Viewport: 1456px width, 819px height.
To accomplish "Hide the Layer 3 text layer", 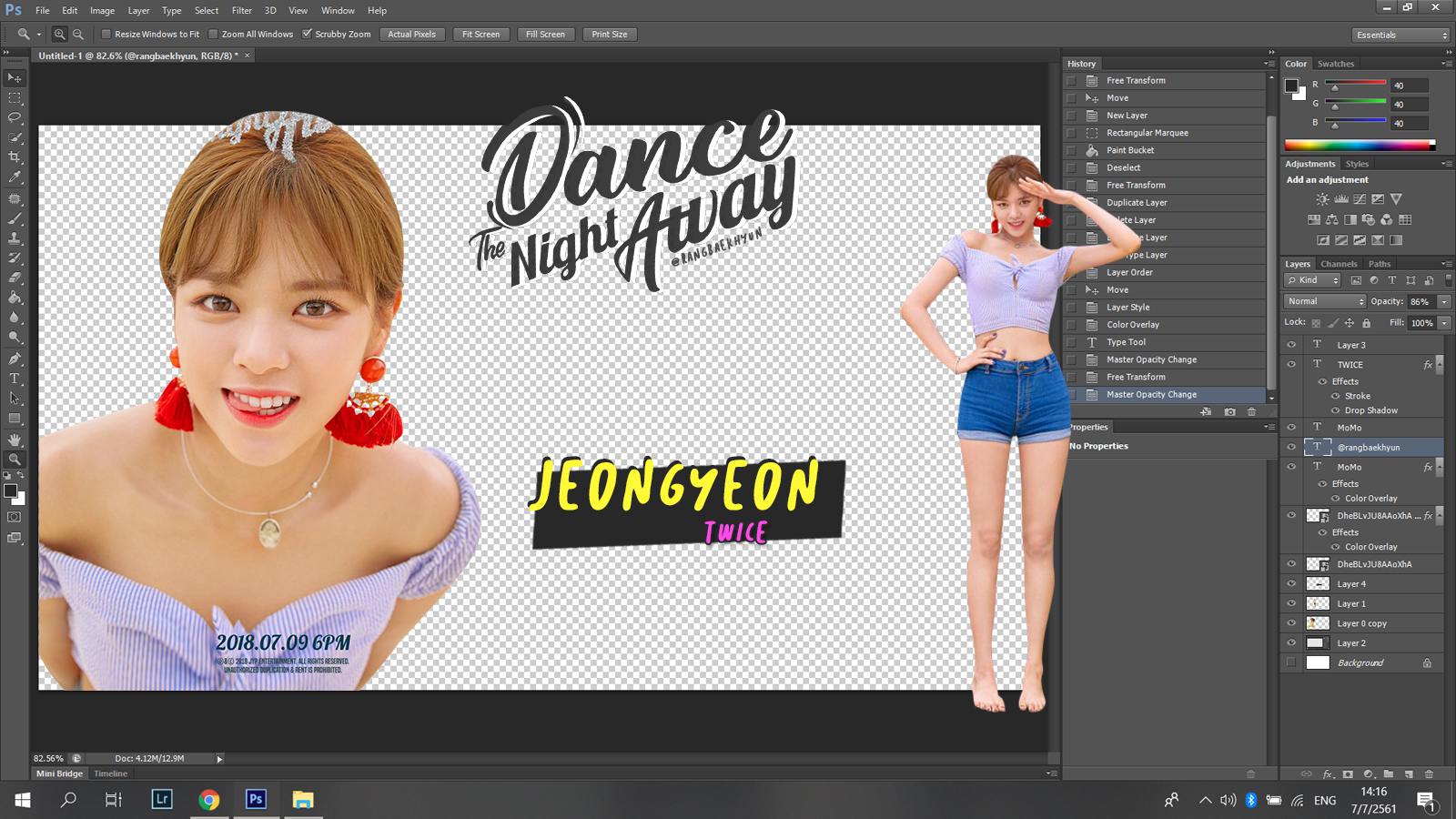I will coord(1290,345).
